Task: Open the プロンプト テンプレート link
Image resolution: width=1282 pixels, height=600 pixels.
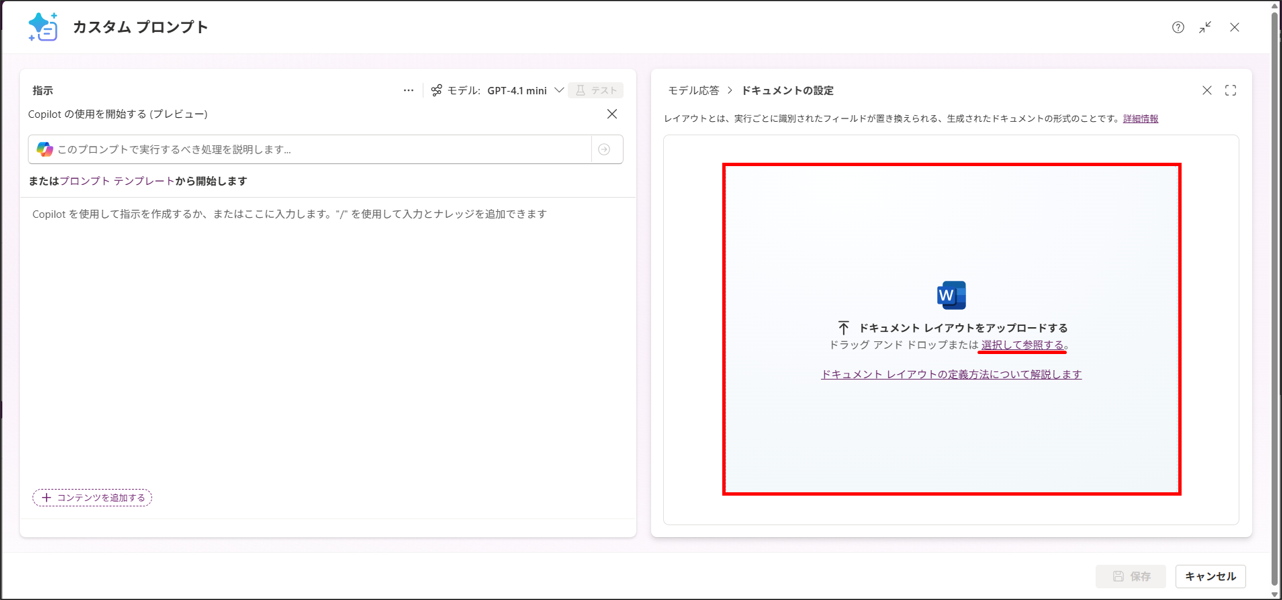Action: pyautogui.click(x=117, y=181)
